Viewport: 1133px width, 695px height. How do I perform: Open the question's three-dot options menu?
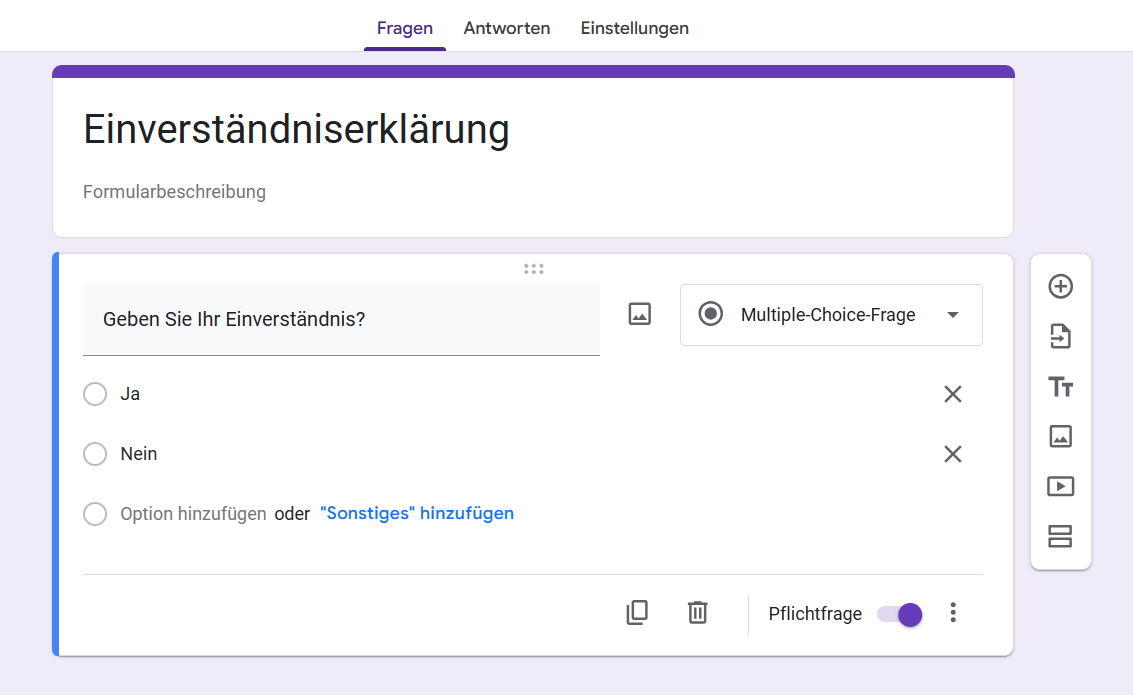953,613
